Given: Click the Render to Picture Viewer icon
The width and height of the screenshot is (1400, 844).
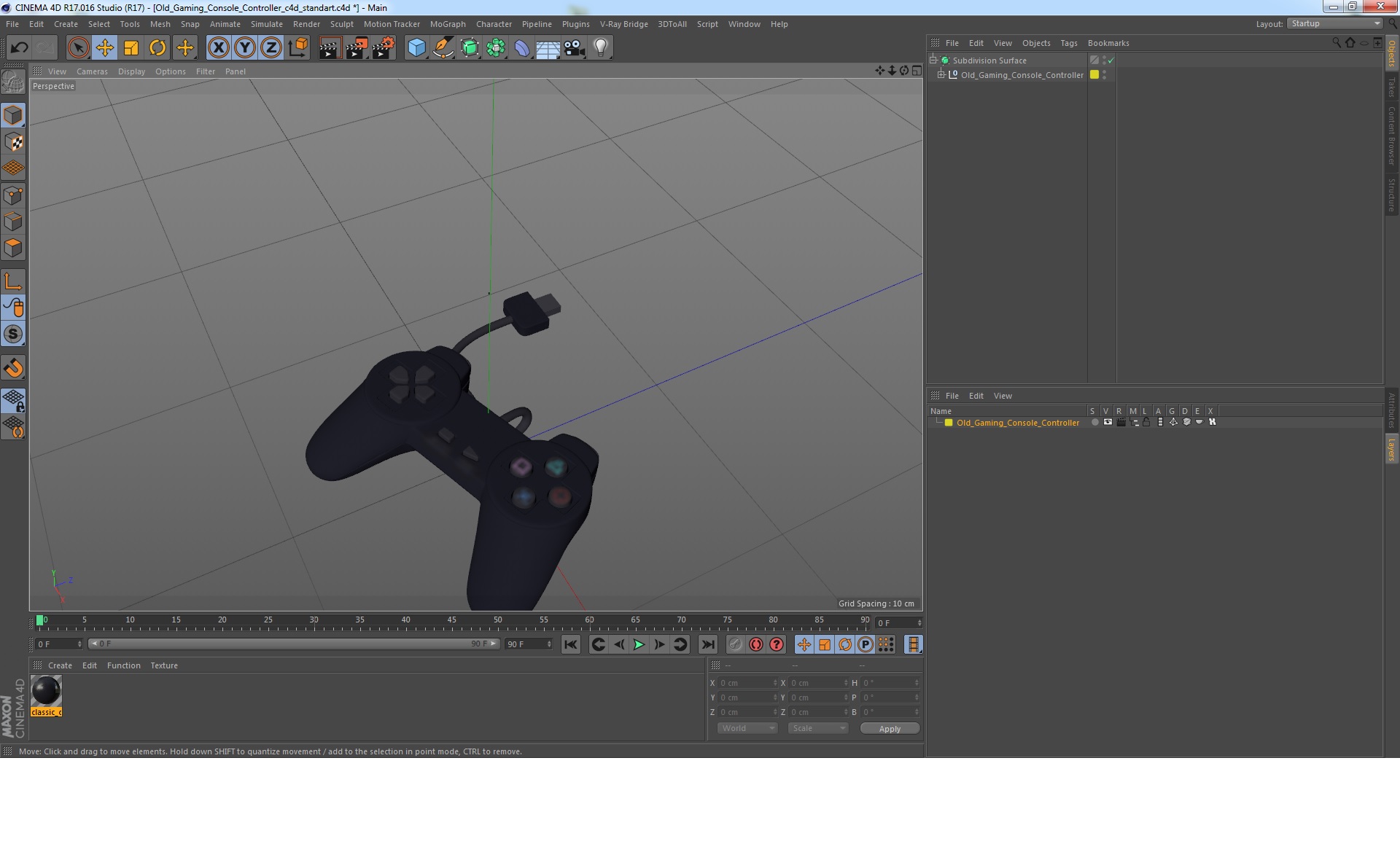Looking at the screenshot, I should point(357,48).
